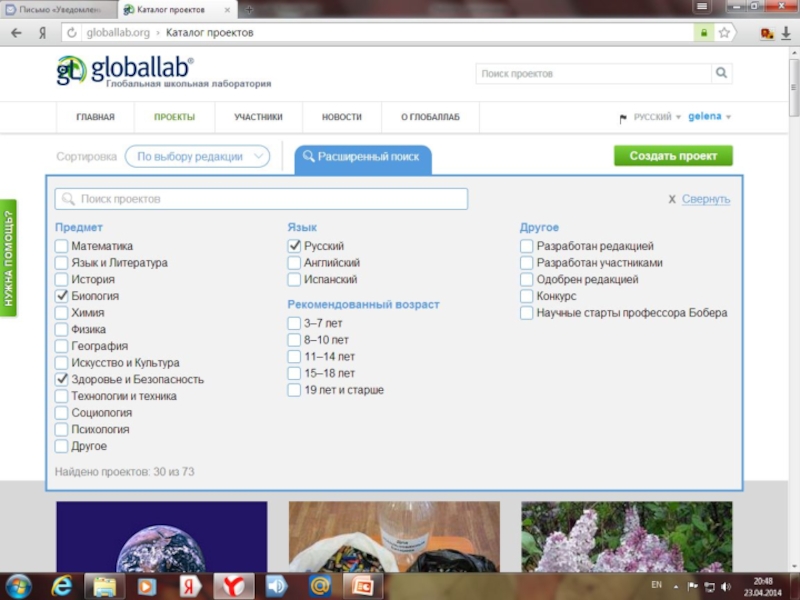Open Windows Media Player taskbar icon

(147, 587)
